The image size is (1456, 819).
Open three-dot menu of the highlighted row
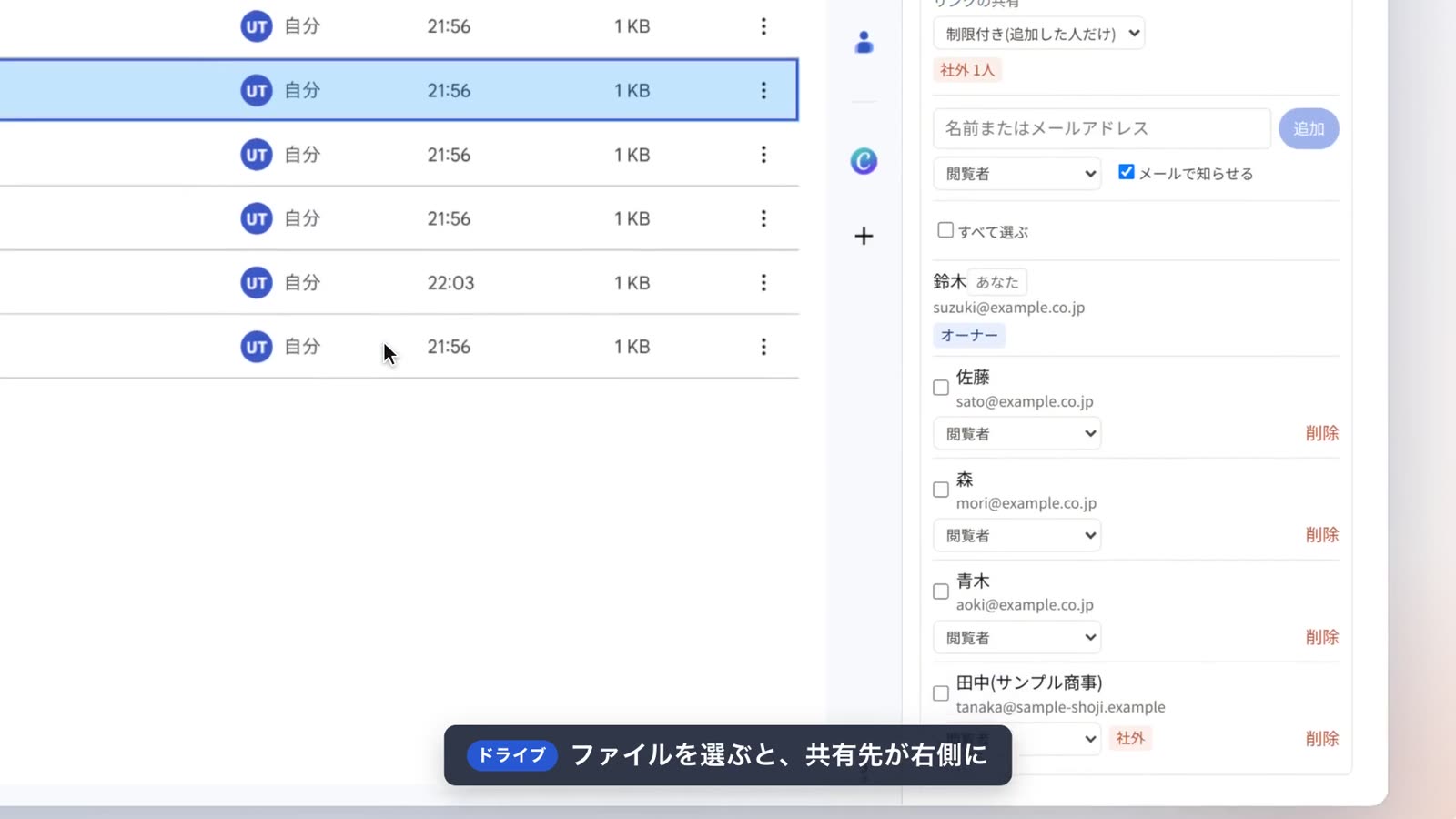[x=763, y=90]
